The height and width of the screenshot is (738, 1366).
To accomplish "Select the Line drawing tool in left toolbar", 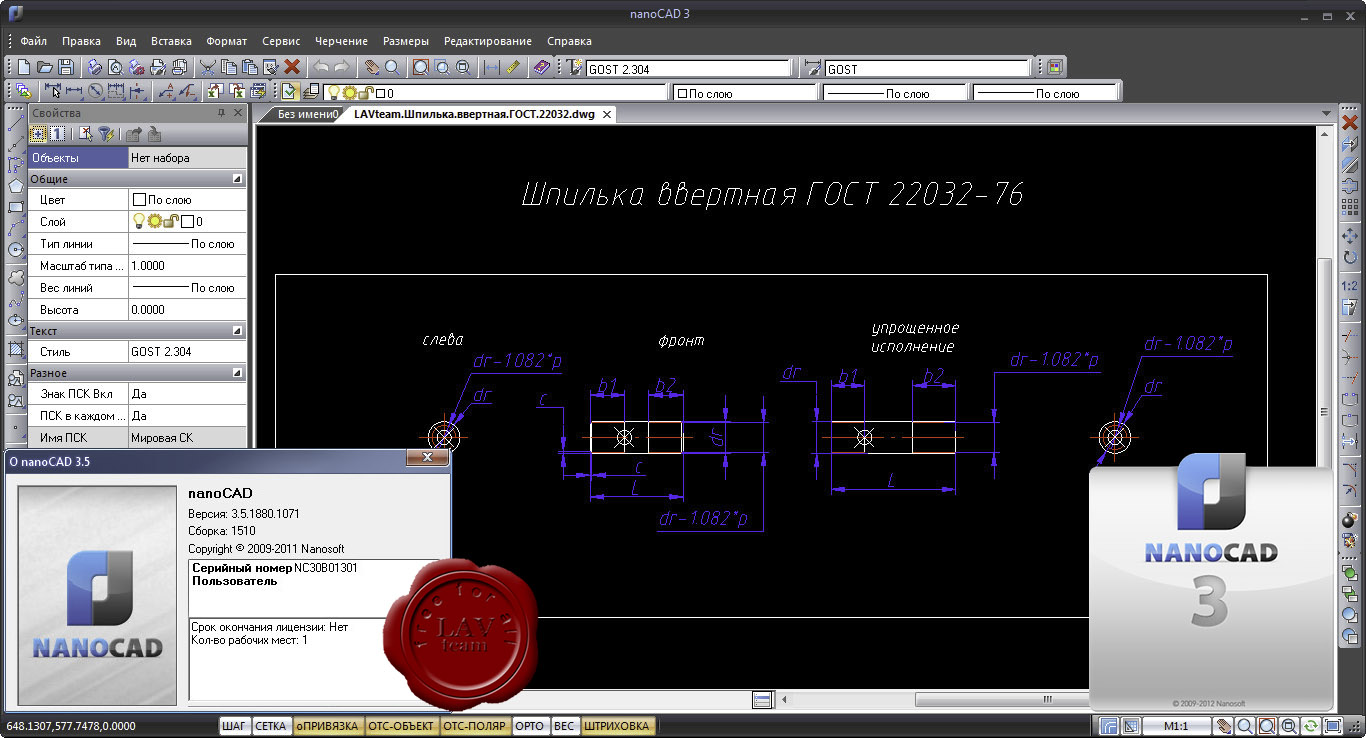I will 15,122.
